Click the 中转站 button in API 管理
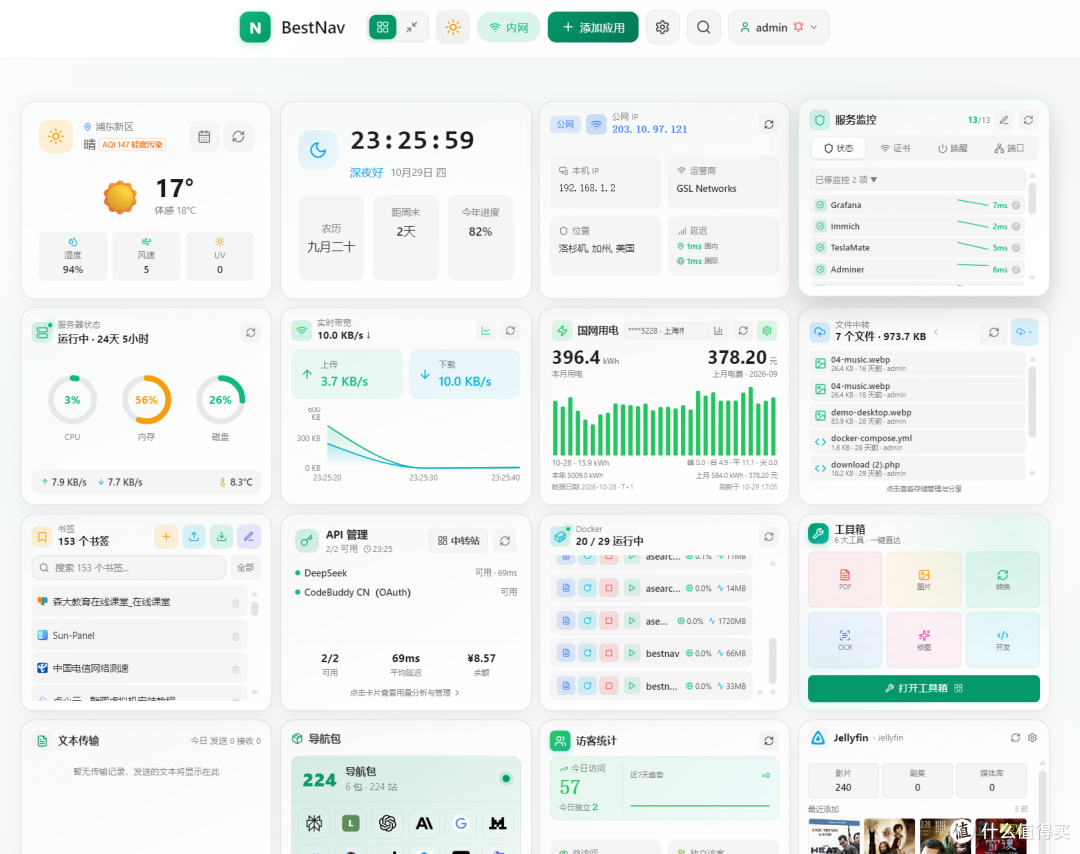Image resolution: width=1080 pixels, height=854 pixels. (458, 541)
